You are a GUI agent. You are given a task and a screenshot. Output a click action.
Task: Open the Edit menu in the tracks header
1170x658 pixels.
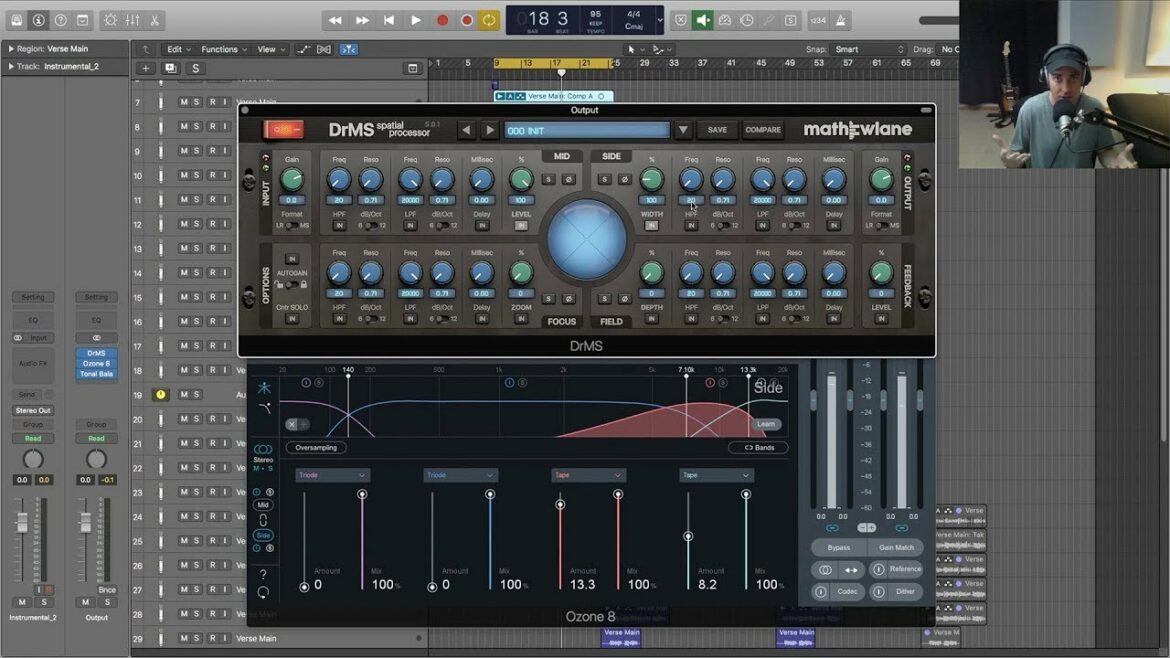(x=176, y=48)
